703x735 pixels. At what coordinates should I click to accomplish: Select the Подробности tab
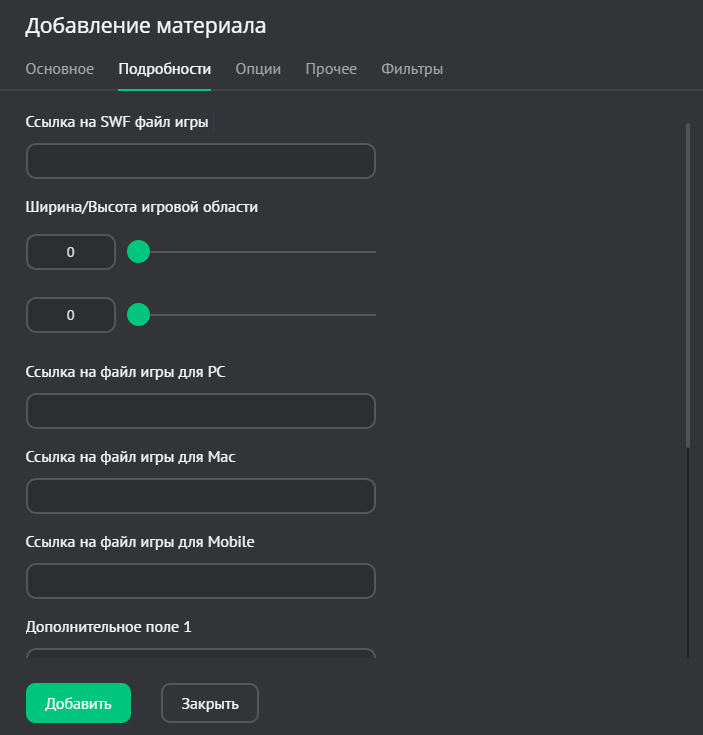(164, 69)
